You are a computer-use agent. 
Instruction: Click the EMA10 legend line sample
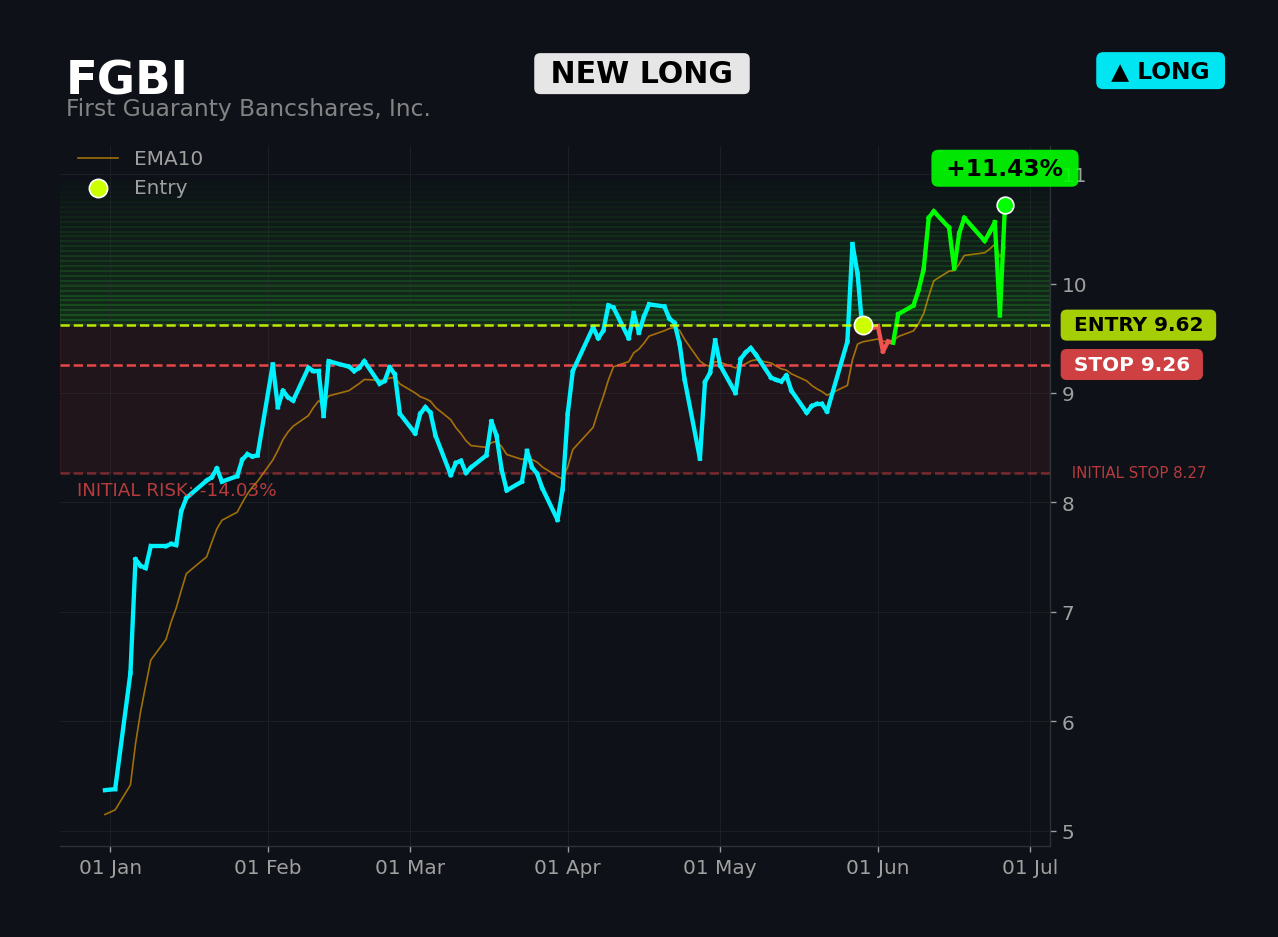click(x=98, y=159)
